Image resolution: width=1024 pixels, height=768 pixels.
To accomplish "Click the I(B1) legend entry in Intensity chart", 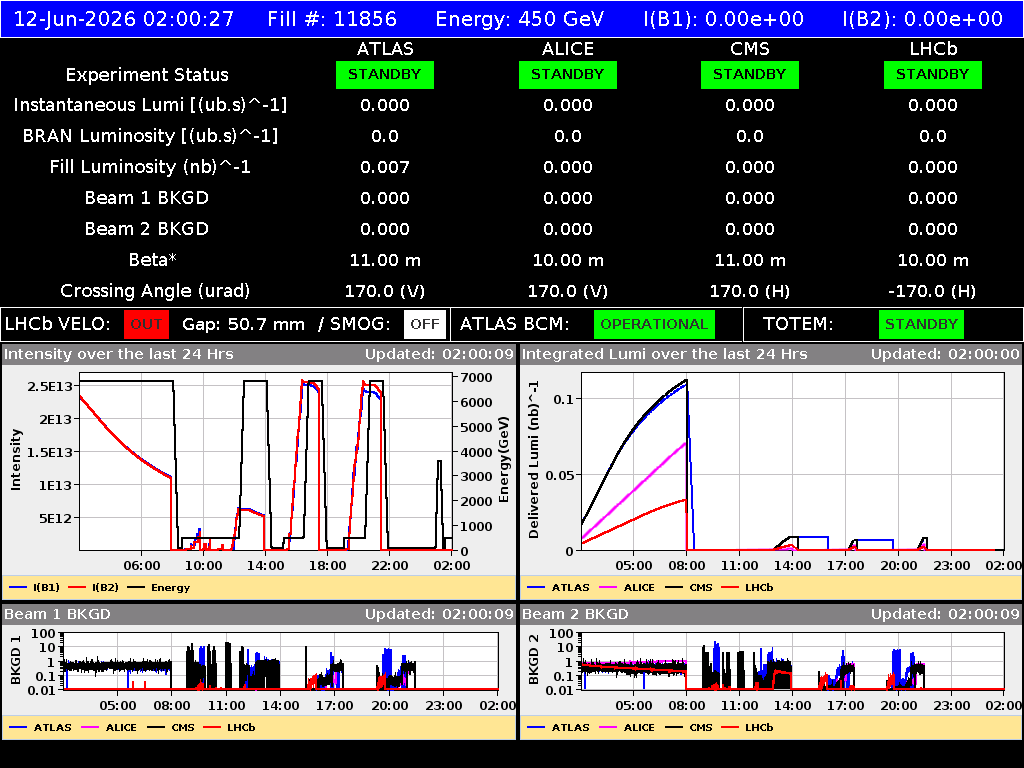I will 35,587.
